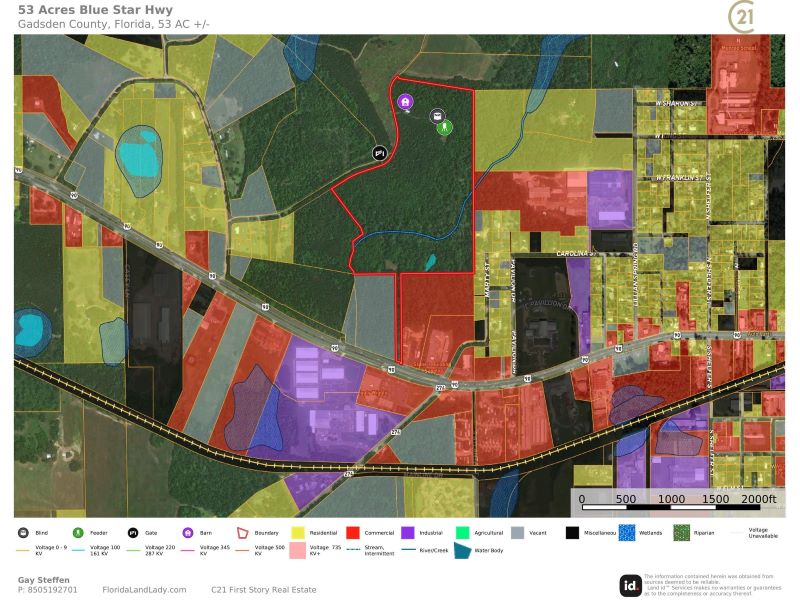Click the Land id logo
Image resolution: width=800 pixels, height=600 pixels.
pos(631,585)
